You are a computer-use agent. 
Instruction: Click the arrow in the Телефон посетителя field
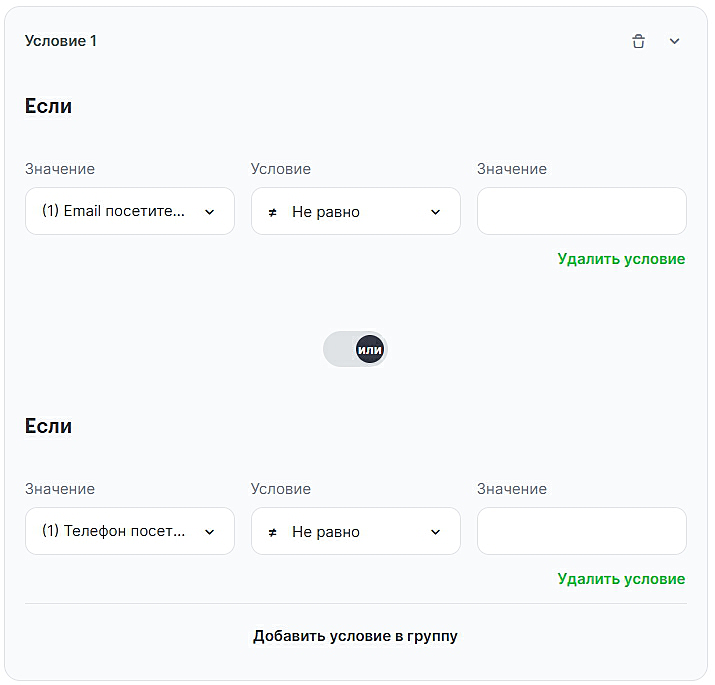click(209, 532)
